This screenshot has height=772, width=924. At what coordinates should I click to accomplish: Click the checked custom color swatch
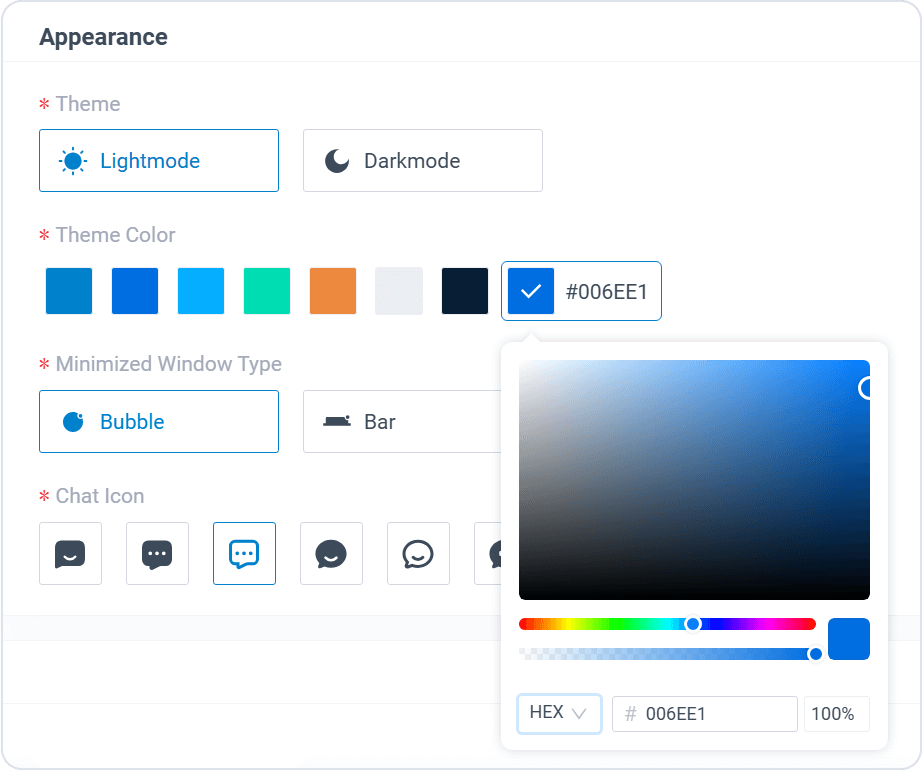531,291
